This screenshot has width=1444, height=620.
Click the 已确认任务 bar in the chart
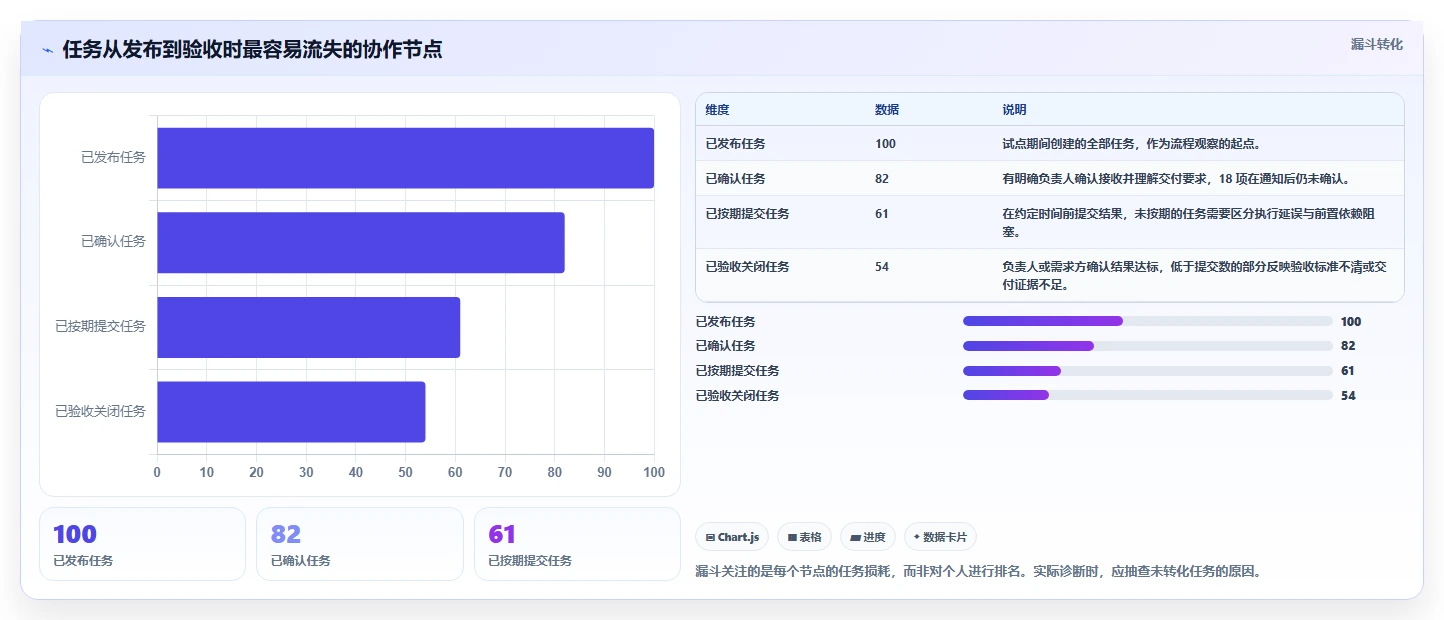[x=361, y=242]
